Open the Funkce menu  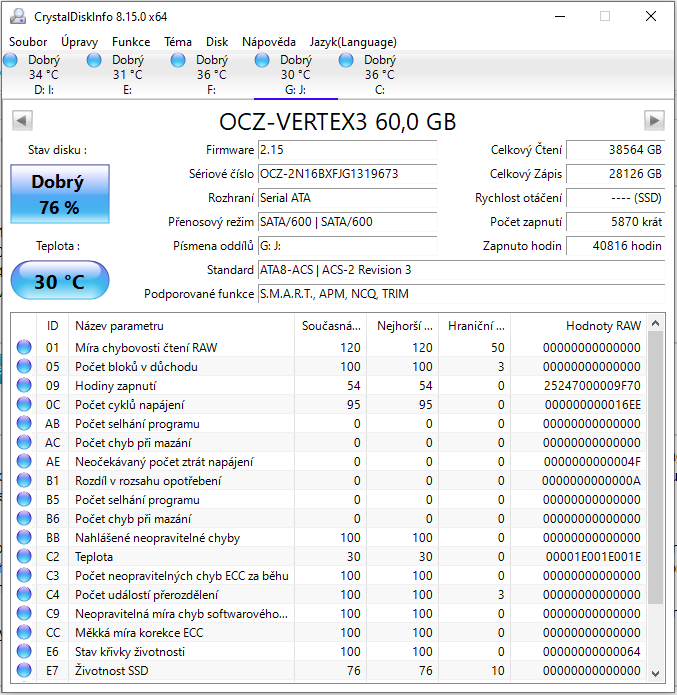(x=131, y=42)
